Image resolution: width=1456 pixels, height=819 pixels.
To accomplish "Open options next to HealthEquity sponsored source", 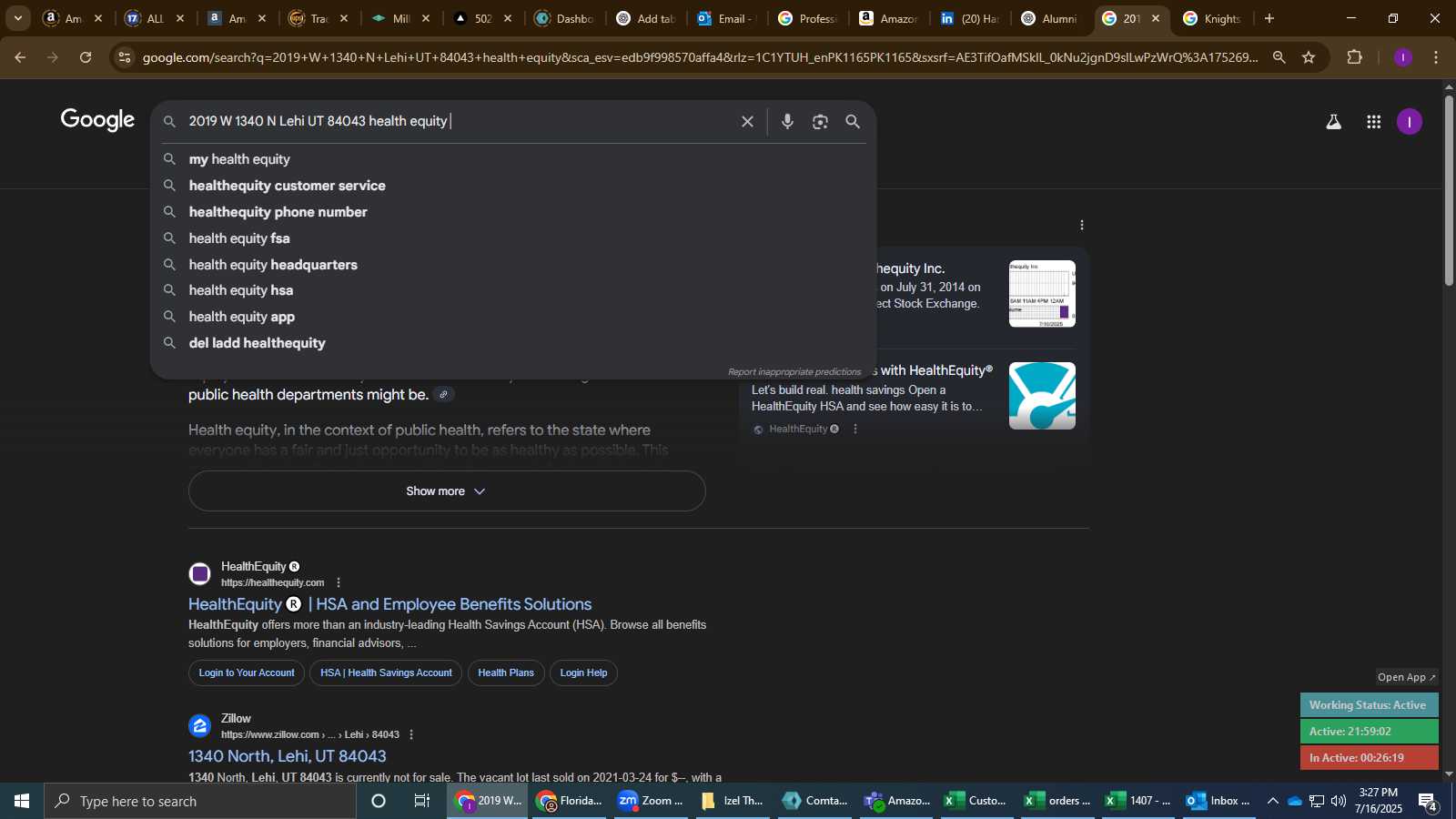I will (855, 429).
